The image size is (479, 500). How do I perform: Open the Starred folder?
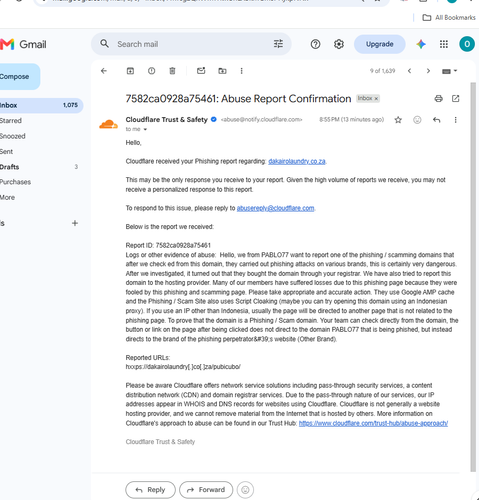click(x=11, y=121)
